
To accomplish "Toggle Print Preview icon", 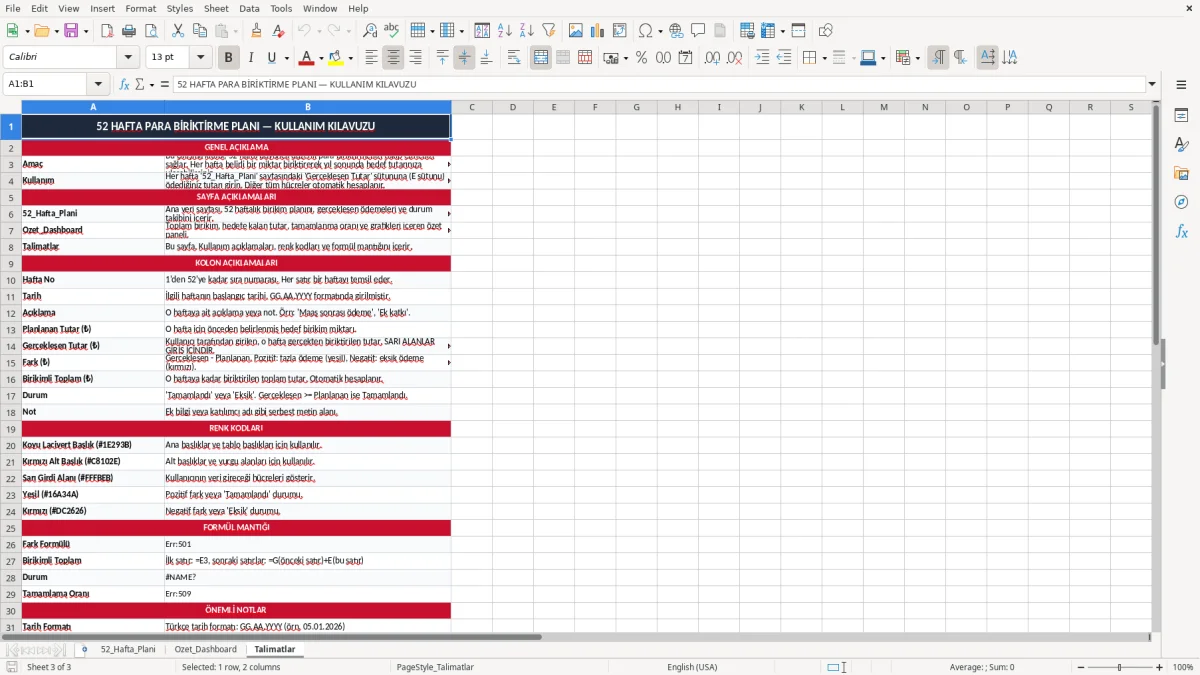I will (150, 31).
